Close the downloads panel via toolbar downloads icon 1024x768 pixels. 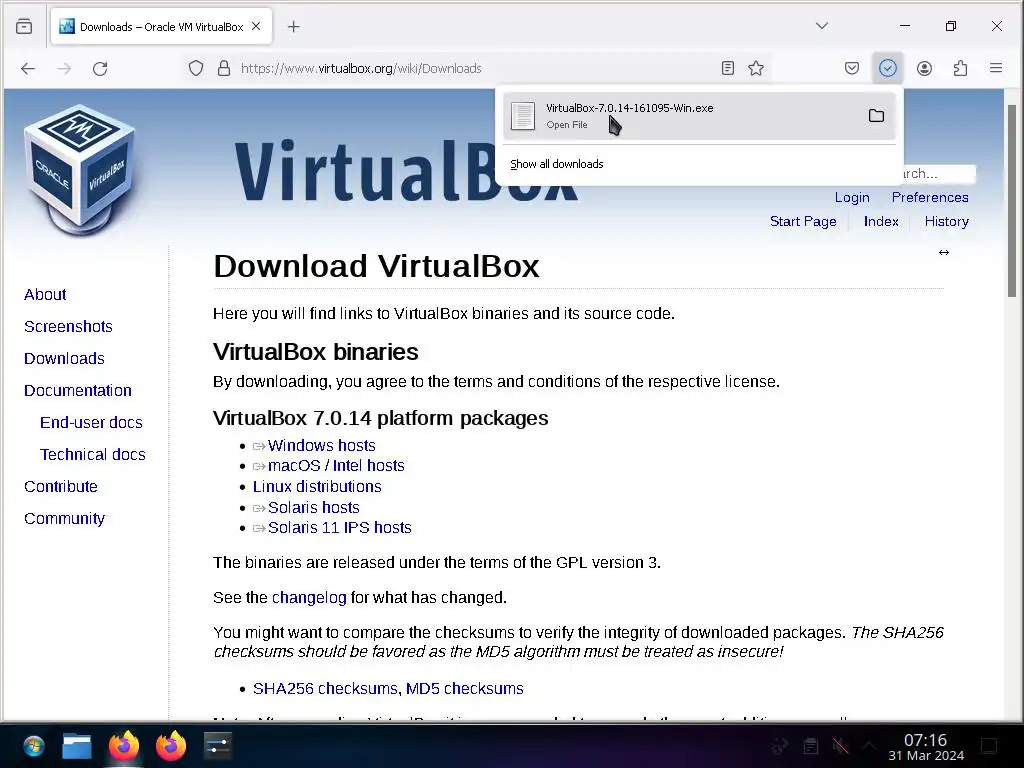point(888,68)
